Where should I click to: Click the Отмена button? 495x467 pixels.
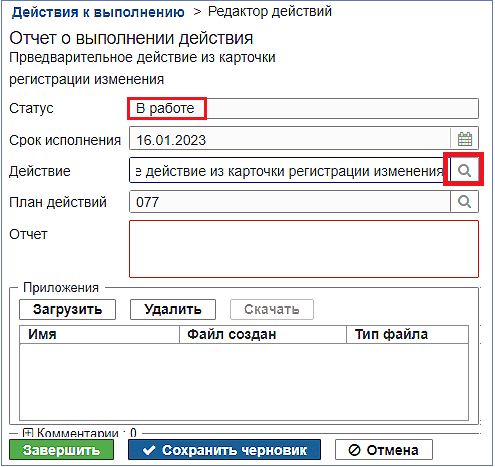[384, 450]
